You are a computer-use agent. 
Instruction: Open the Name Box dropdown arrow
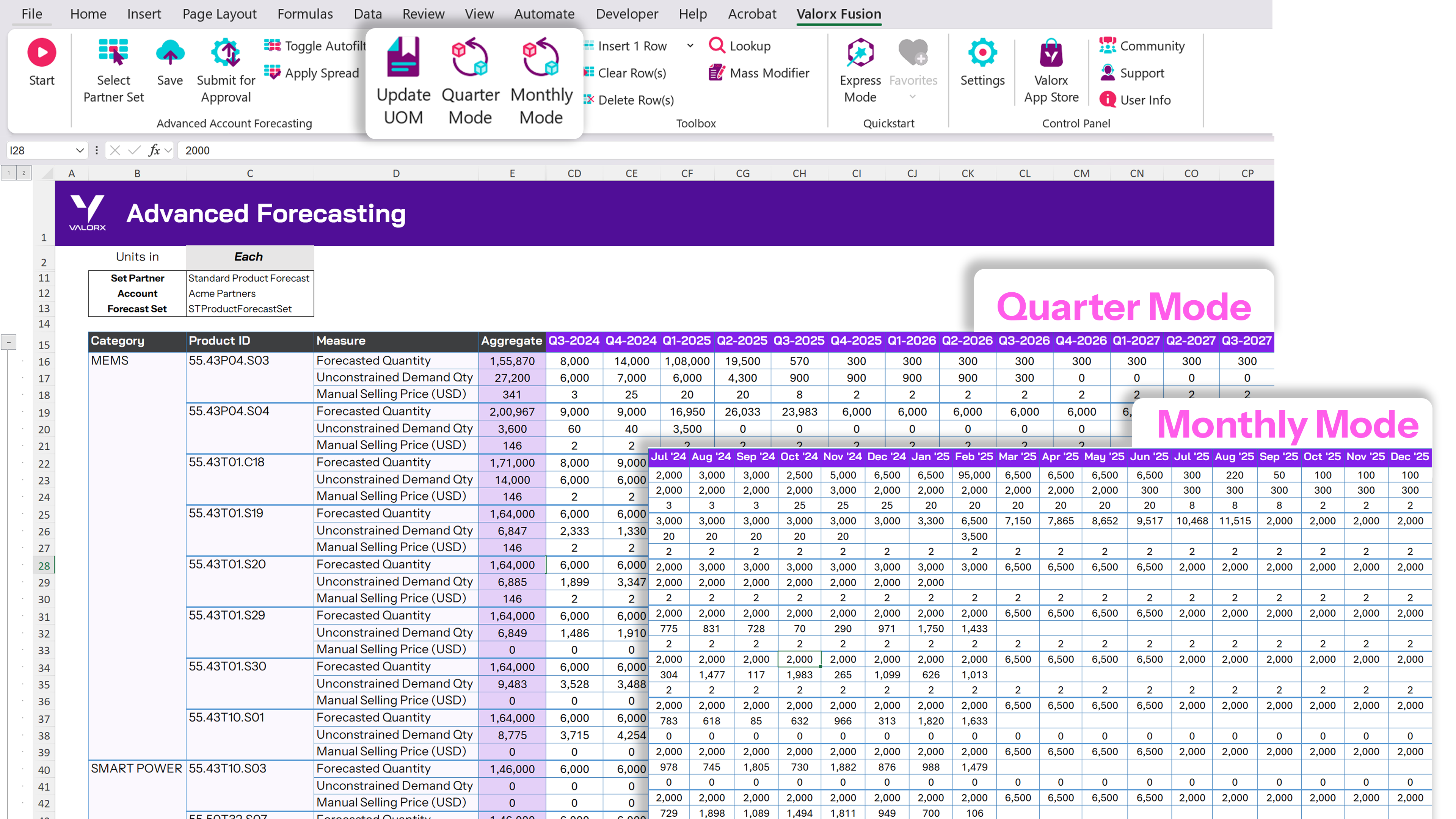pos(79,151)
